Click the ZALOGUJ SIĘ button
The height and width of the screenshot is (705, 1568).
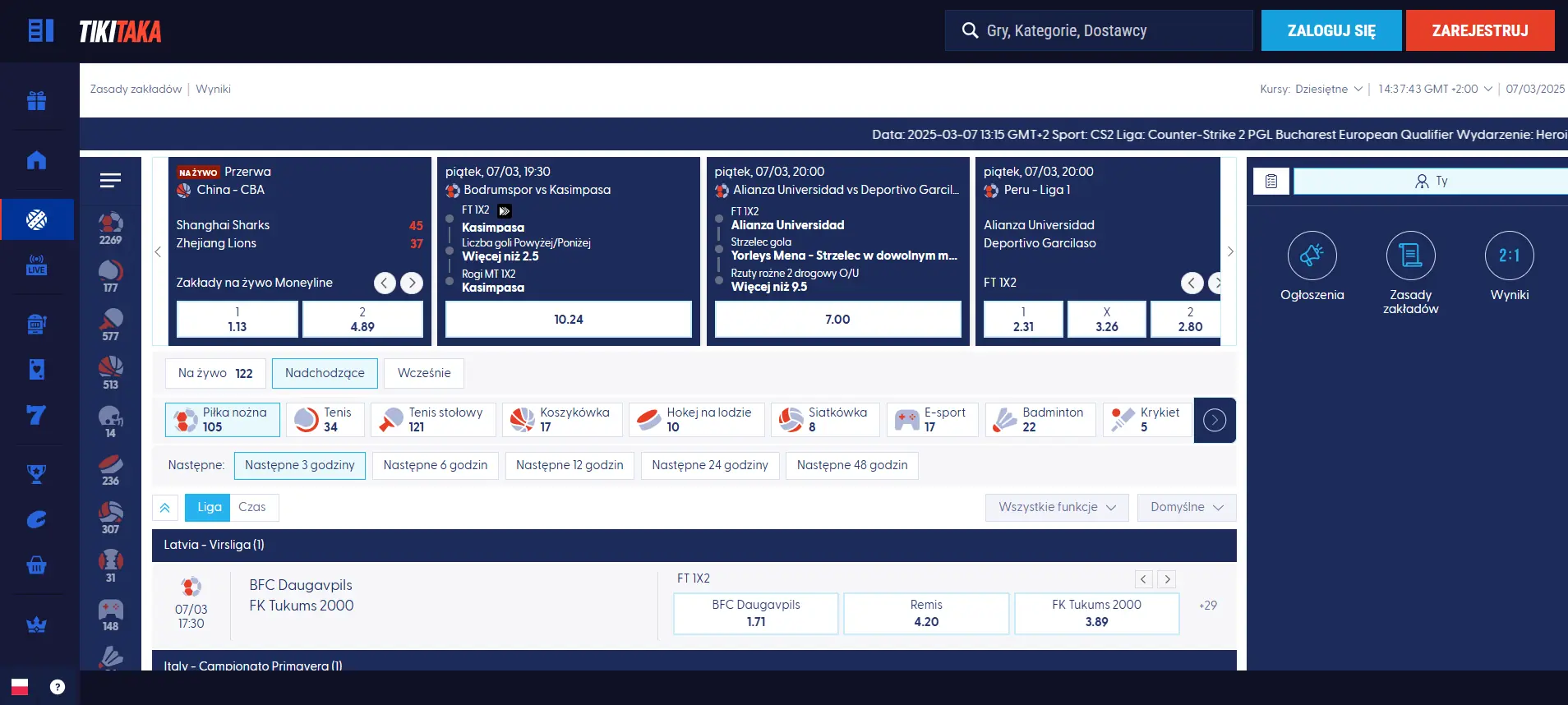pos(1330,31)
